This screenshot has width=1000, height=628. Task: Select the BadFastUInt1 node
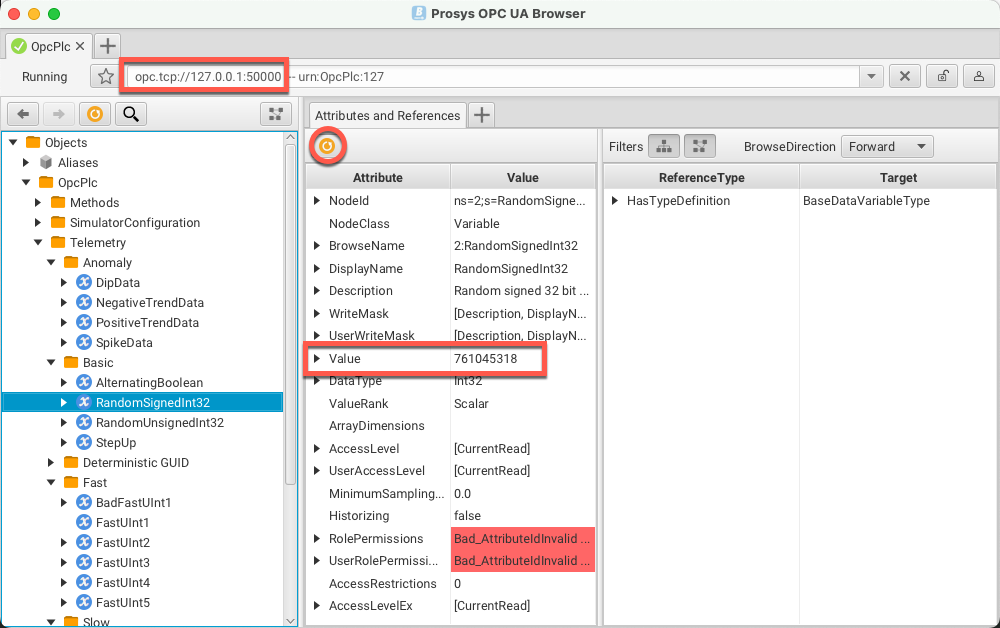pyautogui.click(x=133, y=502)
